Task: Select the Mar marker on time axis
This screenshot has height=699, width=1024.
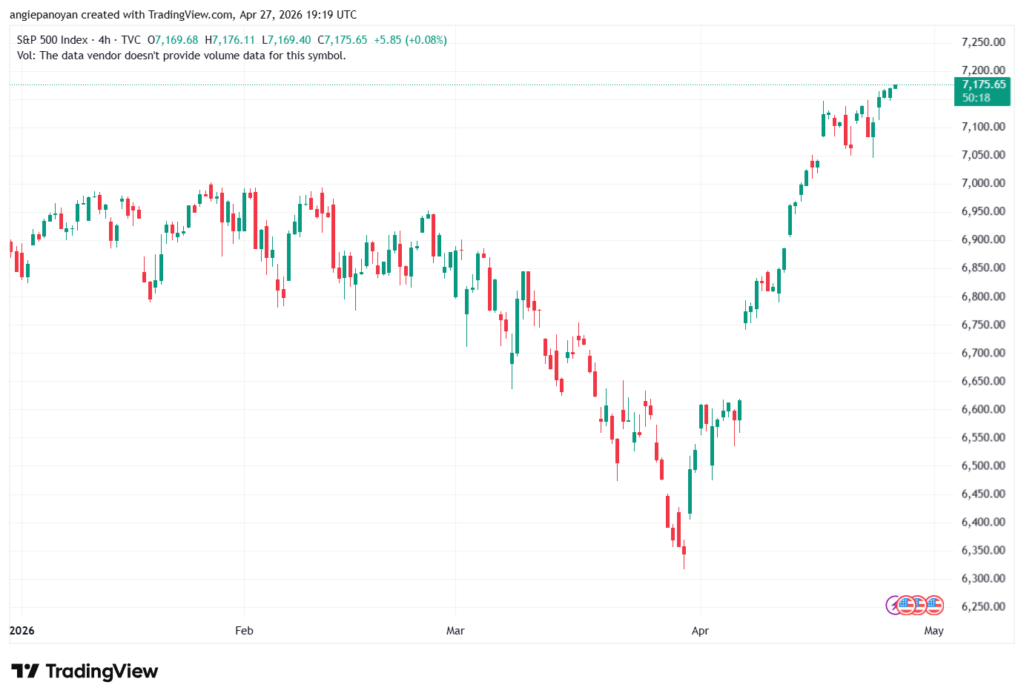Action: (x=455, y=630)
